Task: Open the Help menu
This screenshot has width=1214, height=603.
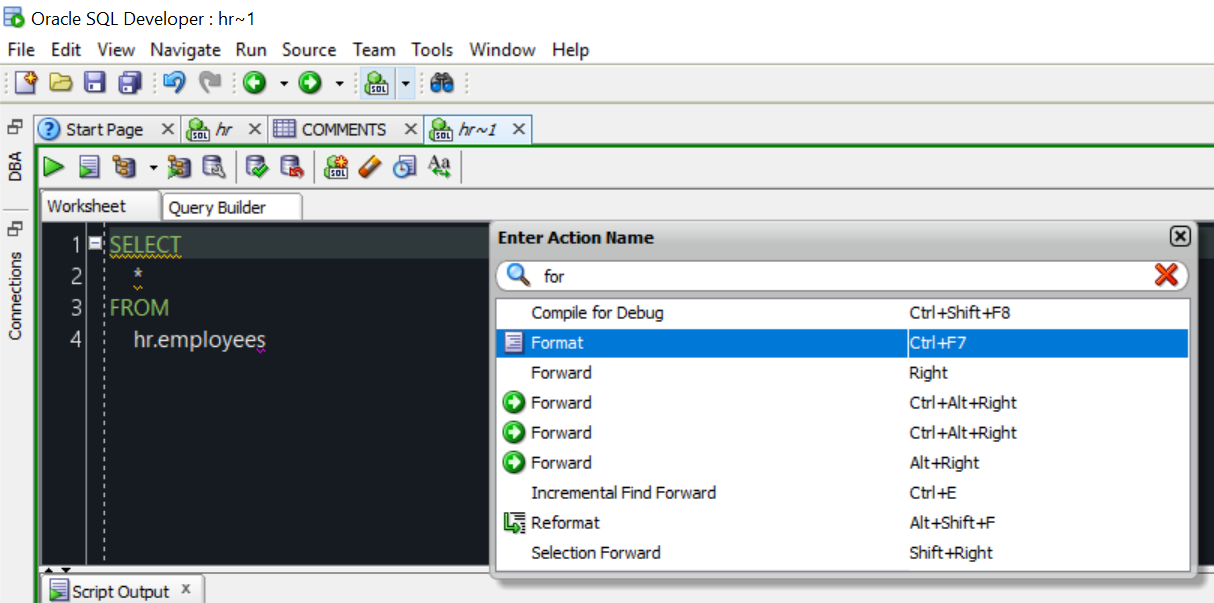Action: [x=570, y=49]
